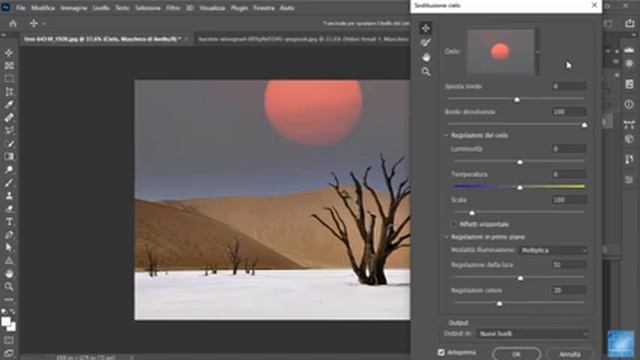The image size is (640, 360).
Task: Toggle the Anteprima preview checkbox
Action: click(x=441, y=352)
